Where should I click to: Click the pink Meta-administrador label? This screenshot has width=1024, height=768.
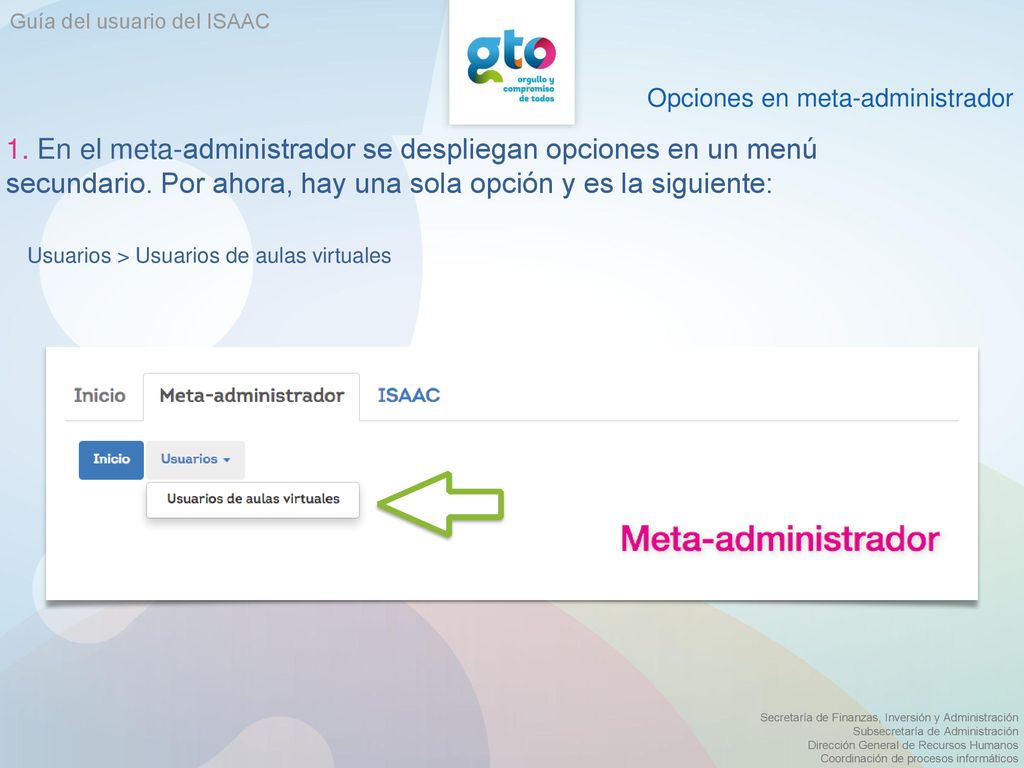[780, 539]
